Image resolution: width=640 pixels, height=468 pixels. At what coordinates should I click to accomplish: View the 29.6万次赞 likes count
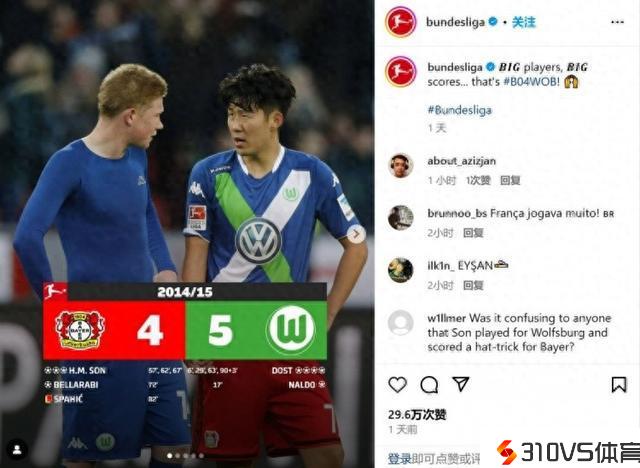click(417, 415)
